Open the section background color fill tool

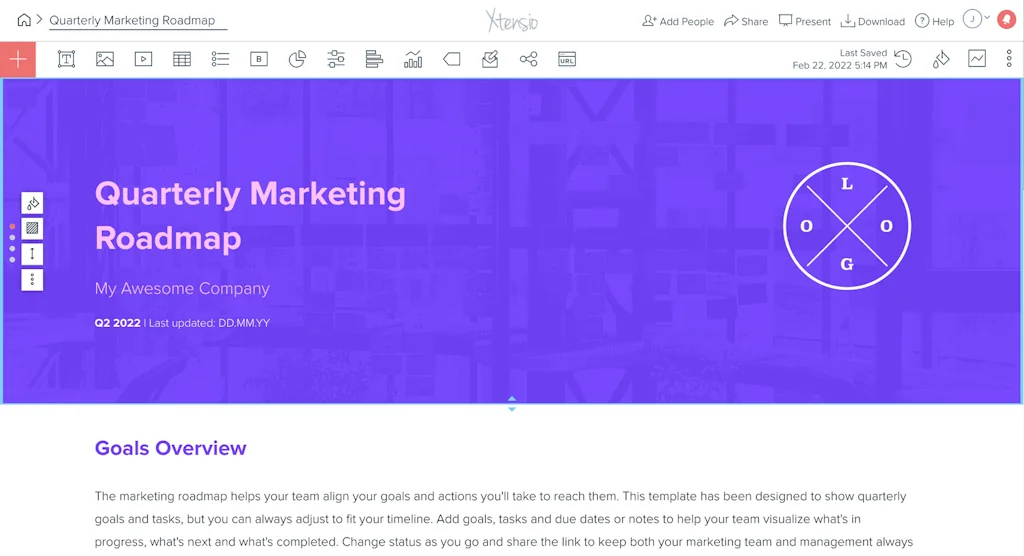pos(32,203)
